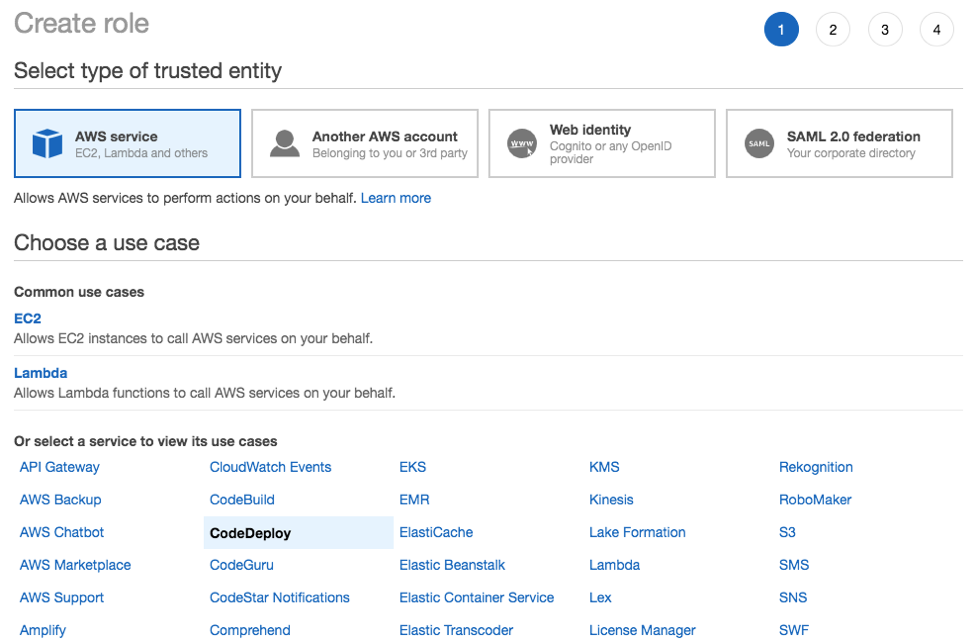Viewport: 974px width, 639px height.
Task: Select KMS service
Action: tap(604, 467)
